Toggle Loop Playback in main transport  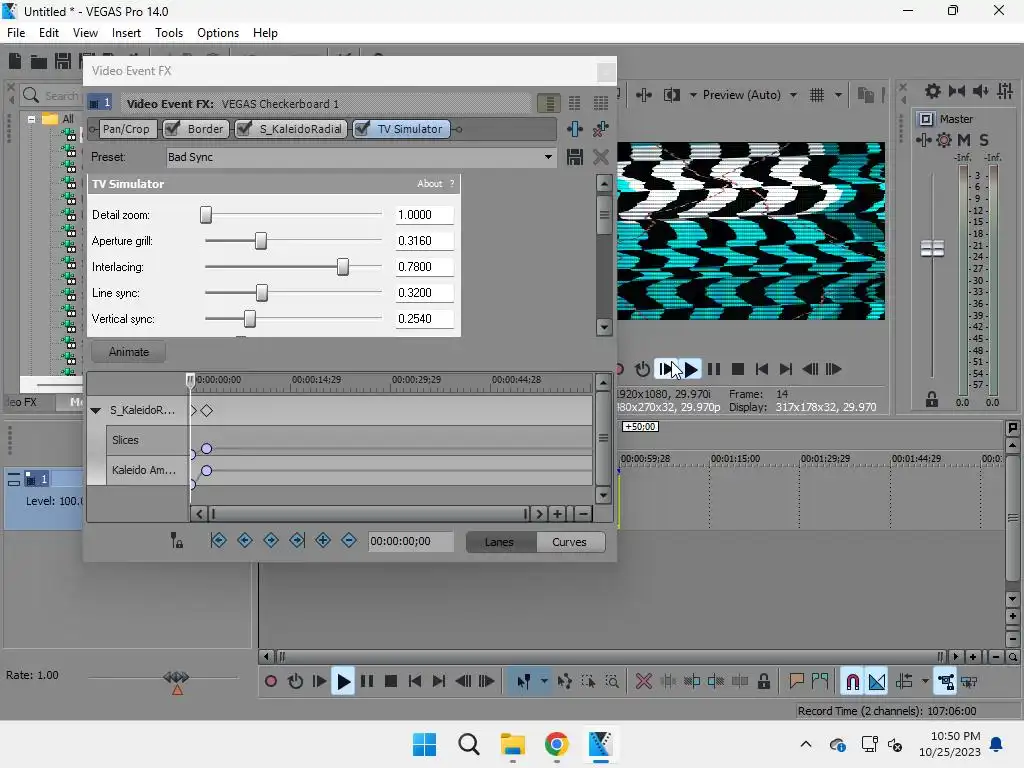[295, 682]
